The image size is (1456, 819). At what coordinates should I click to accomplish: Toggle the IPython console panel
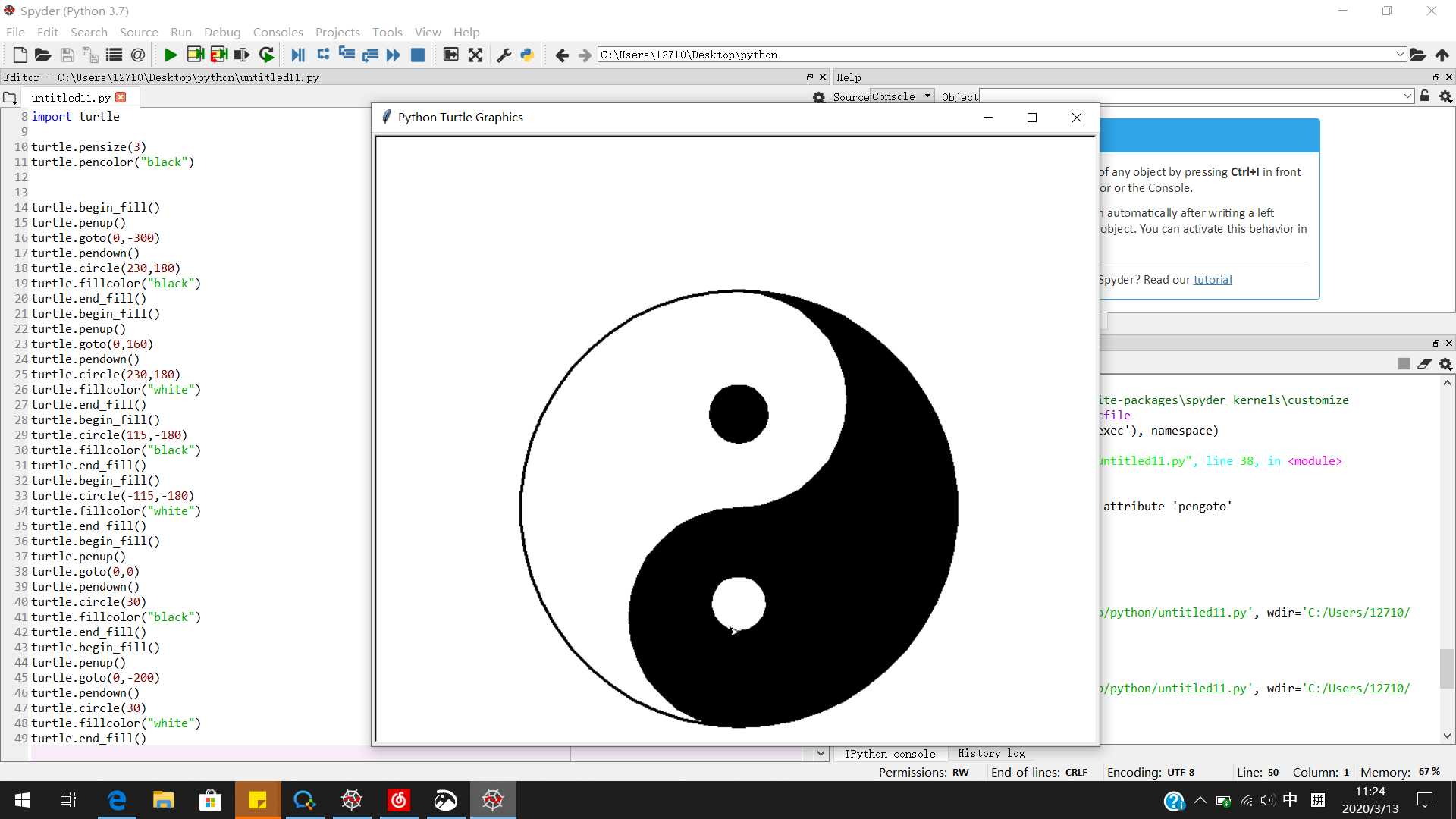[889, 752]
